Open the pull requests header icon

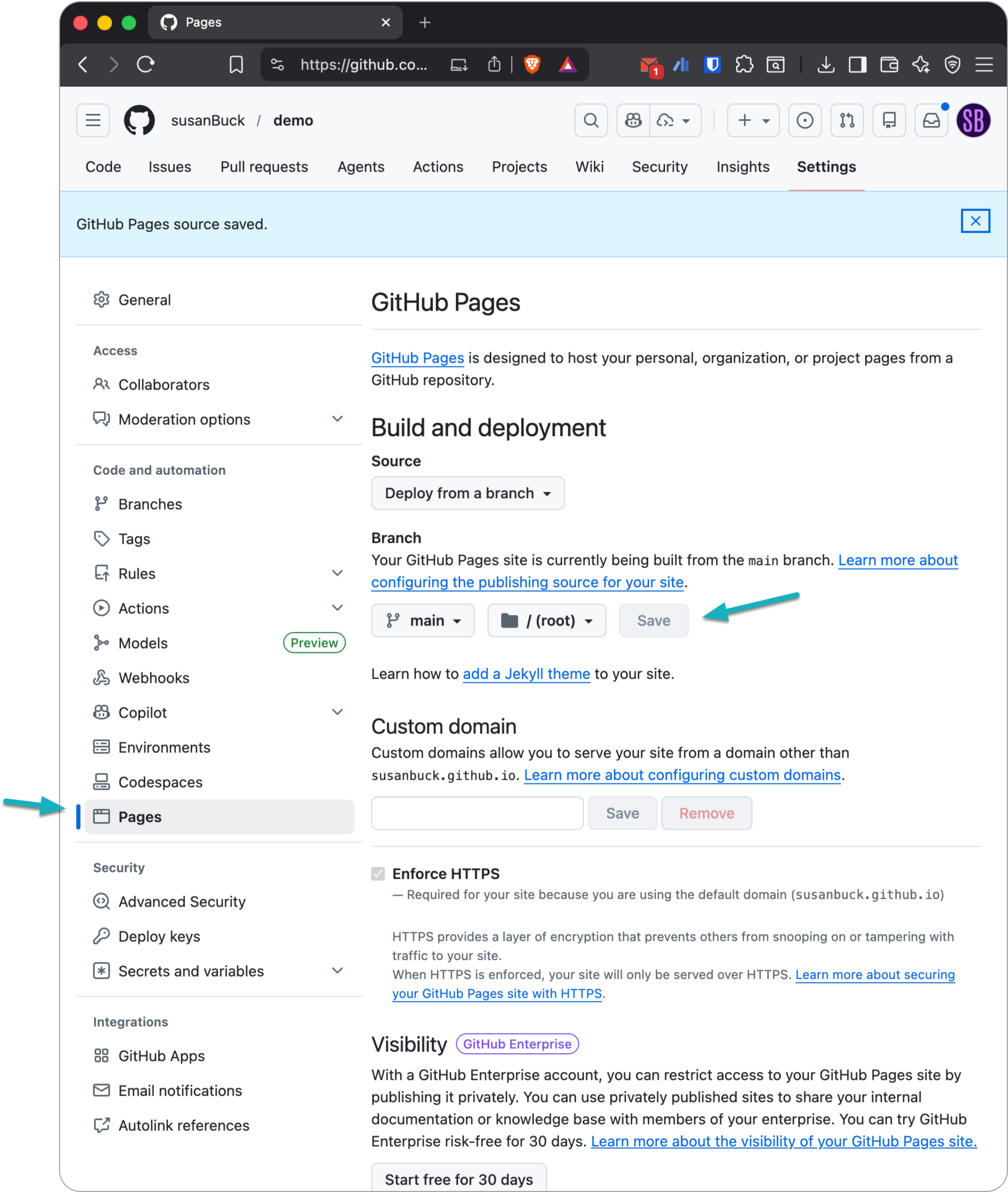pos(847,121)
